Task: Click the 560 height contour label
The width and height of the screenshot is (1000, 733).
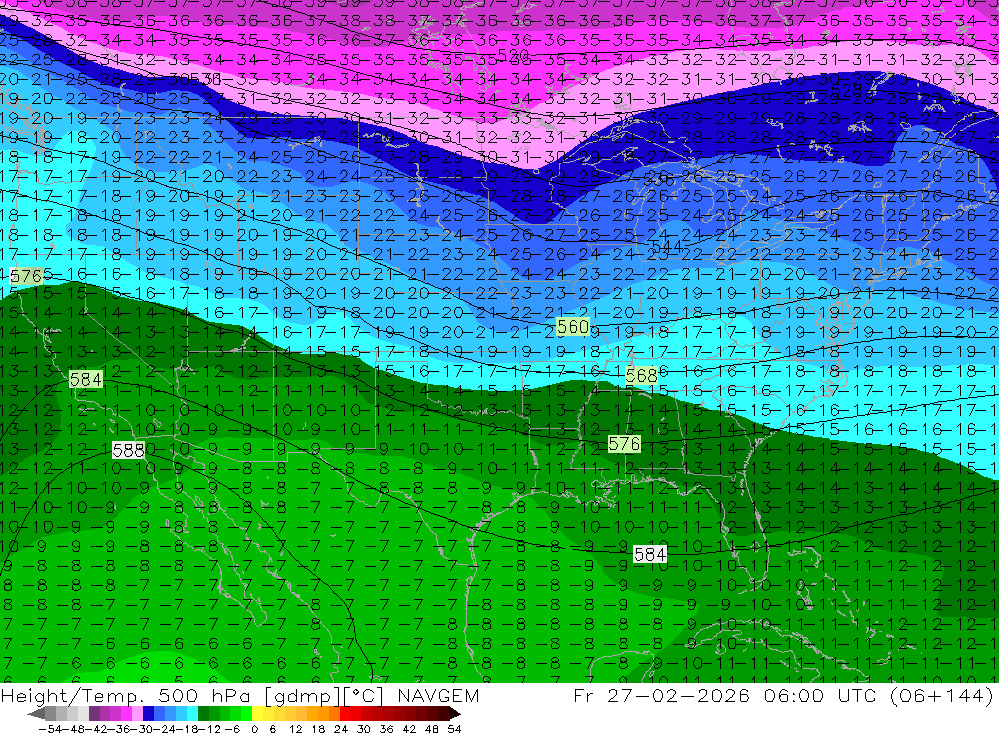Action: [573, 327]
